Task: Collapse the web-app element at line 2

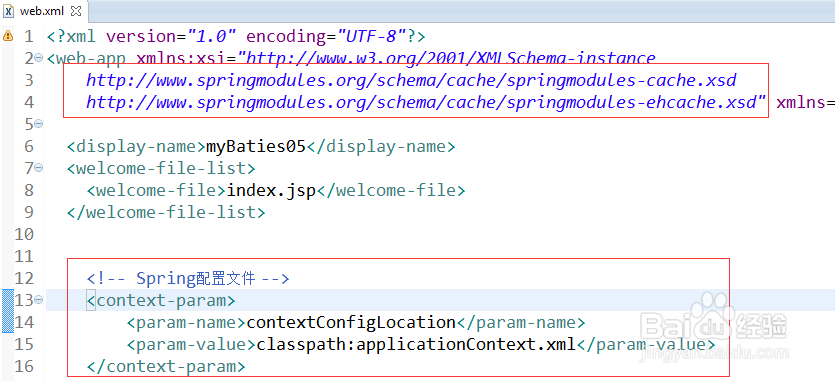Action: (38, 58)
